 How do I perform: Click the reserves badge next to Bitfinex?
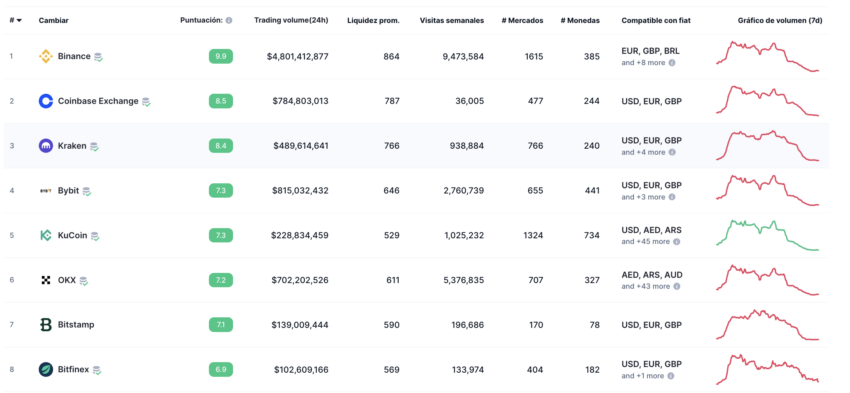pyautogui.click(x=96, y=370)
